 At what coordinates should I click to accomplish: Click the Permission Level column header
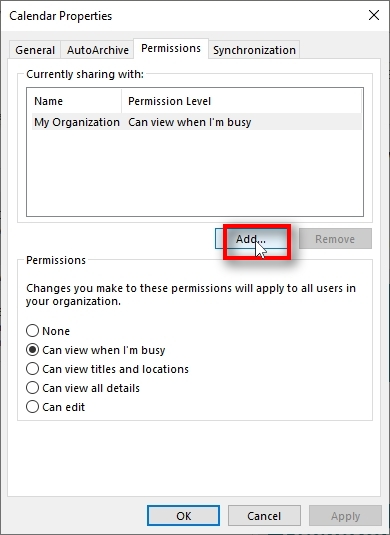(x=242, y=101)
